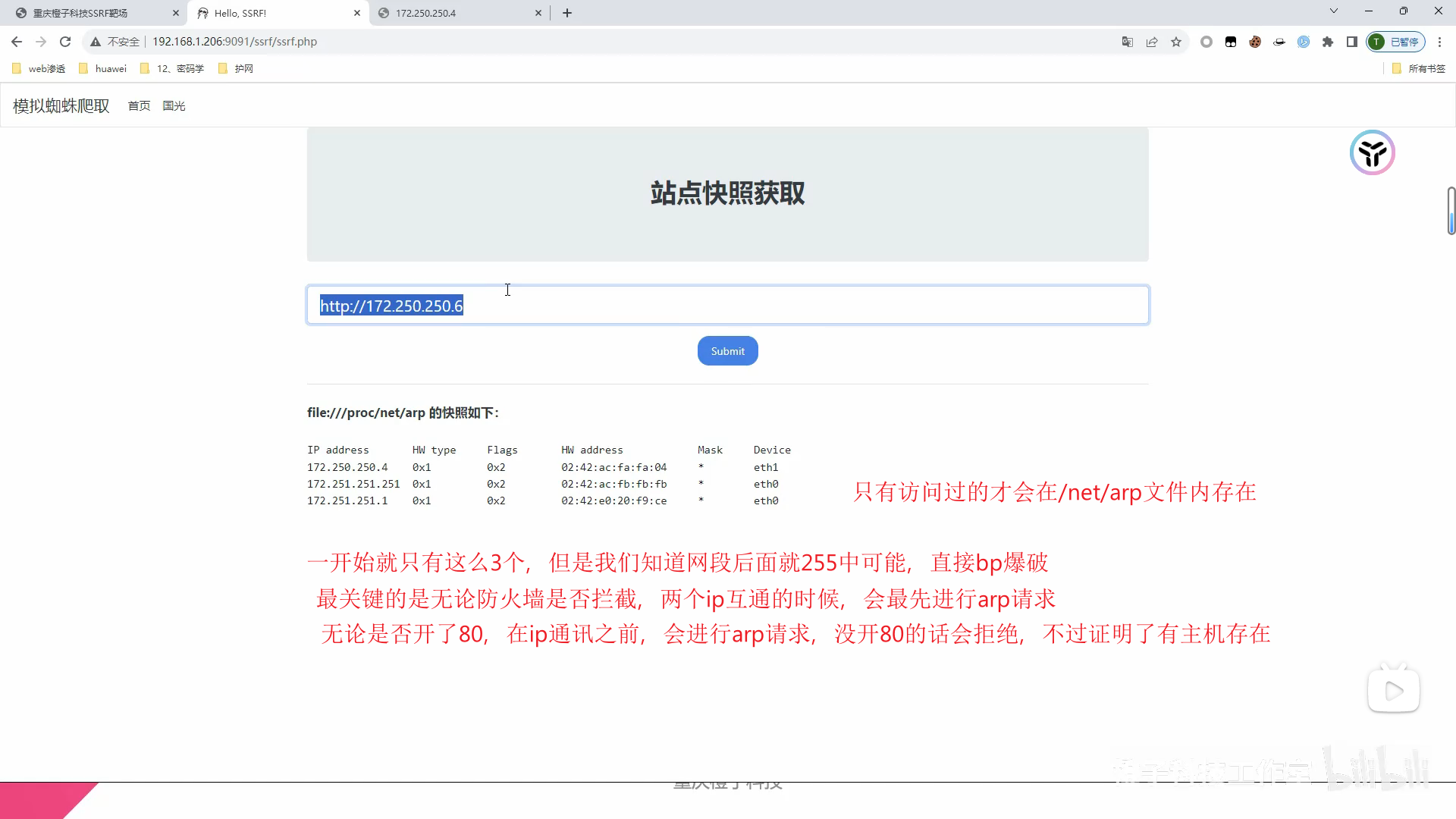Viewport: 1456px width, 819px height.
Task: Bookmark this page with star icon
Action: point(1176,42)
